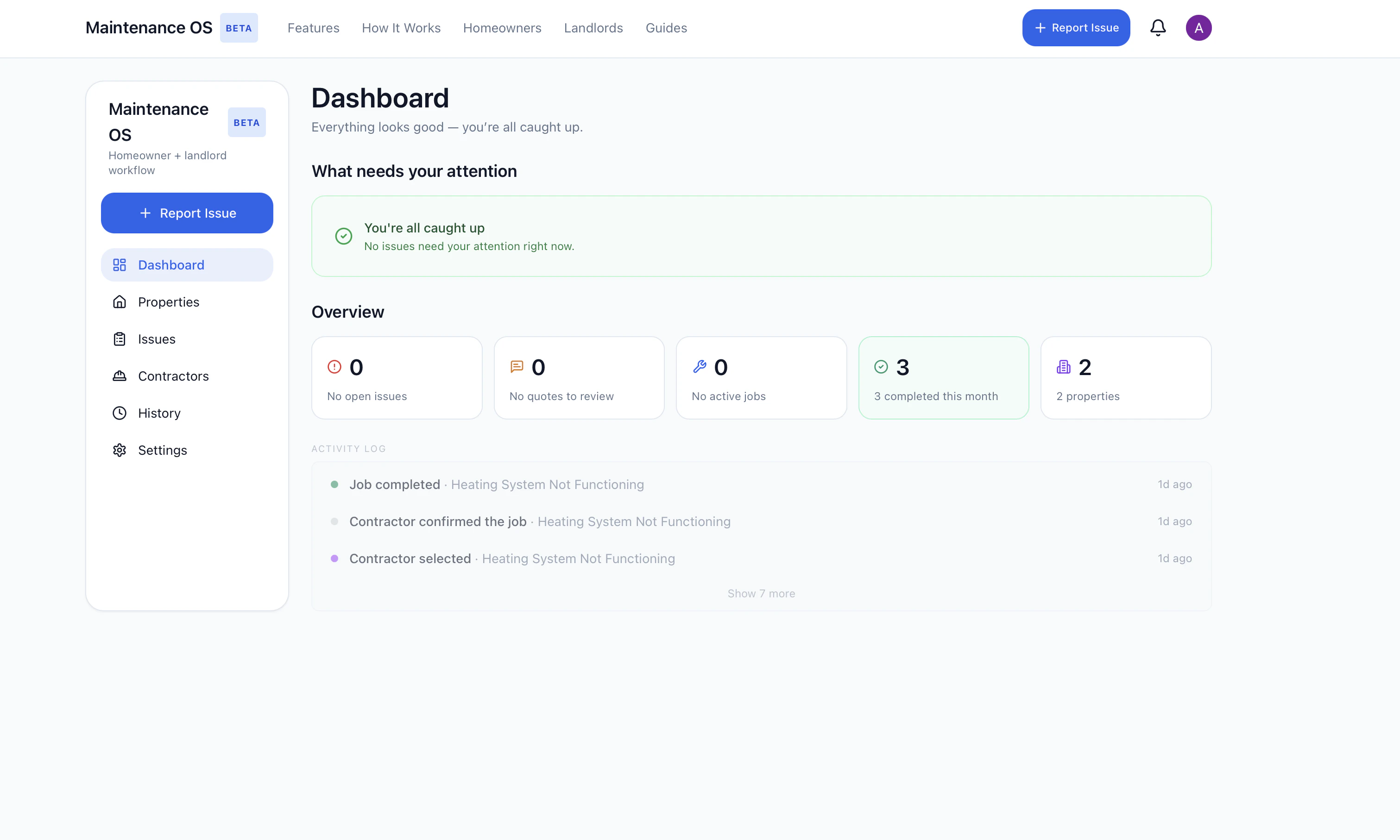Open Properties in the sidebar

[168, 302]
